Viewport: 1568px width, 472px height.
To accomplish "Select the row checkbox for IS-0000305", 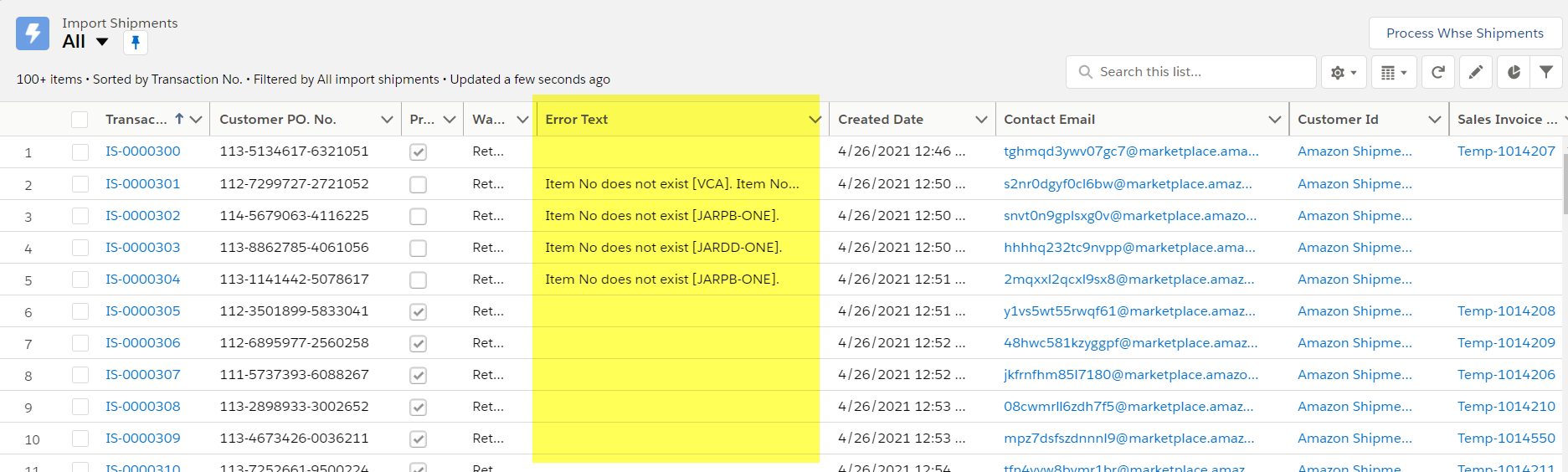I will [x=80, y=311].
